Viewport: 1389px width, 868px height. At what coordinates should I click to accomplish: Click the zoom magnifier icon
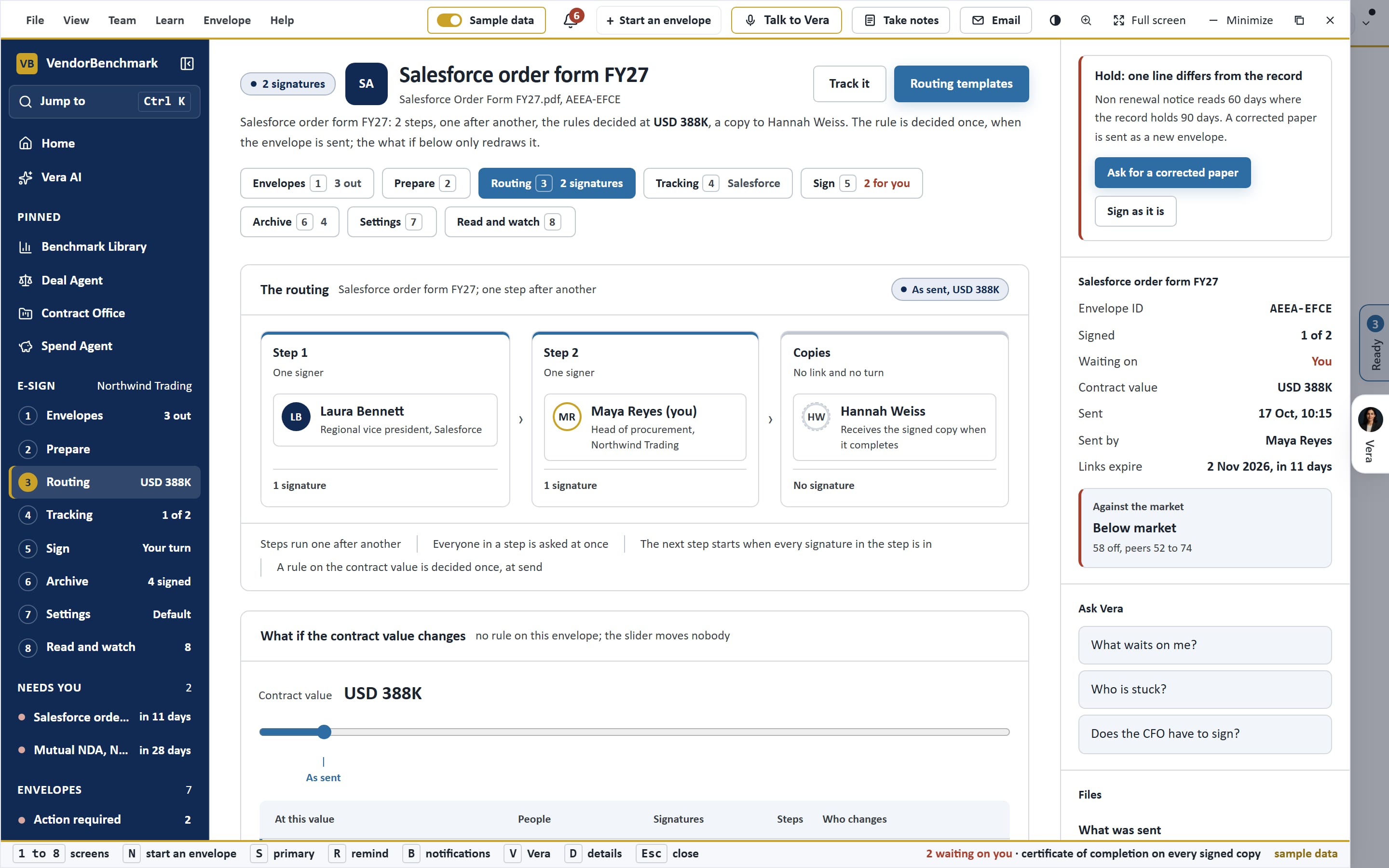[1086, 20]
